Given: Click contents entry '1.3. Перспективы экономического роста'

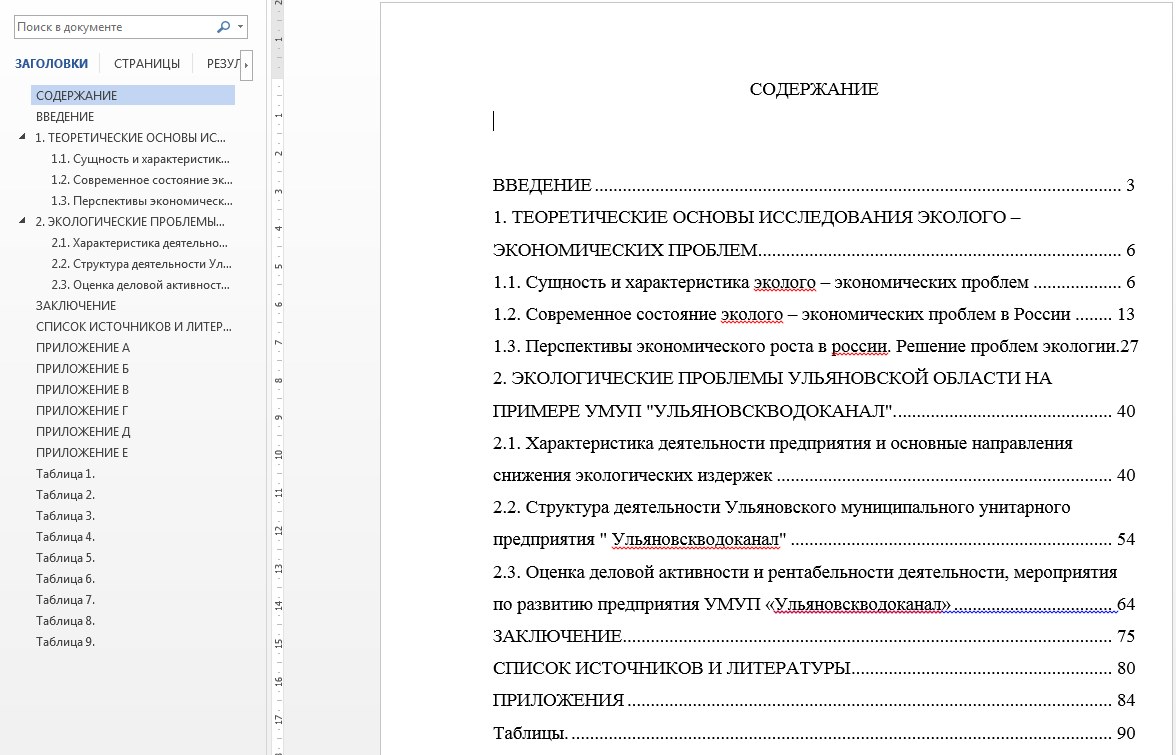Looking at the screenshot, I should tap(815, 346).
